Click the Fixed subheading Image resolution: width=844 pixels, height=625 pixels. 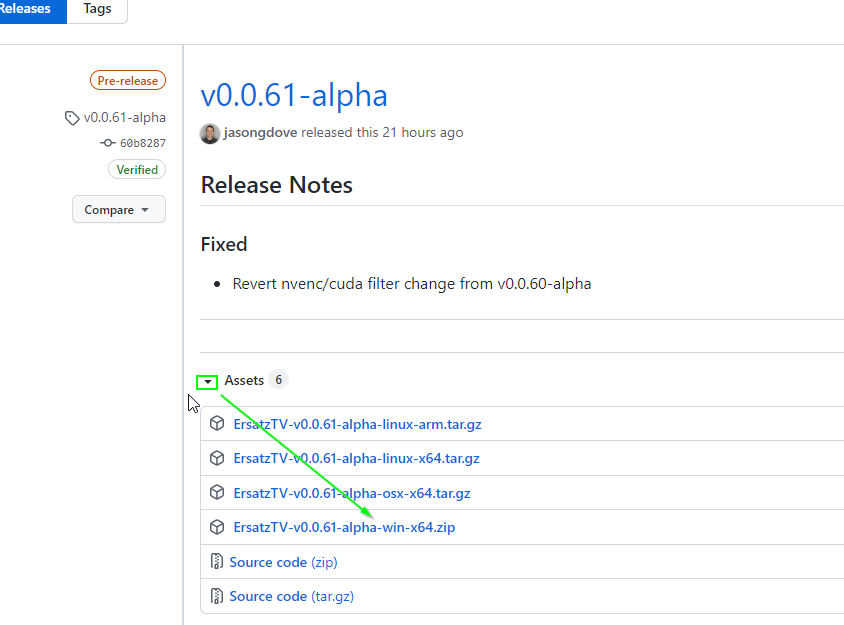[x=224, y=244]
